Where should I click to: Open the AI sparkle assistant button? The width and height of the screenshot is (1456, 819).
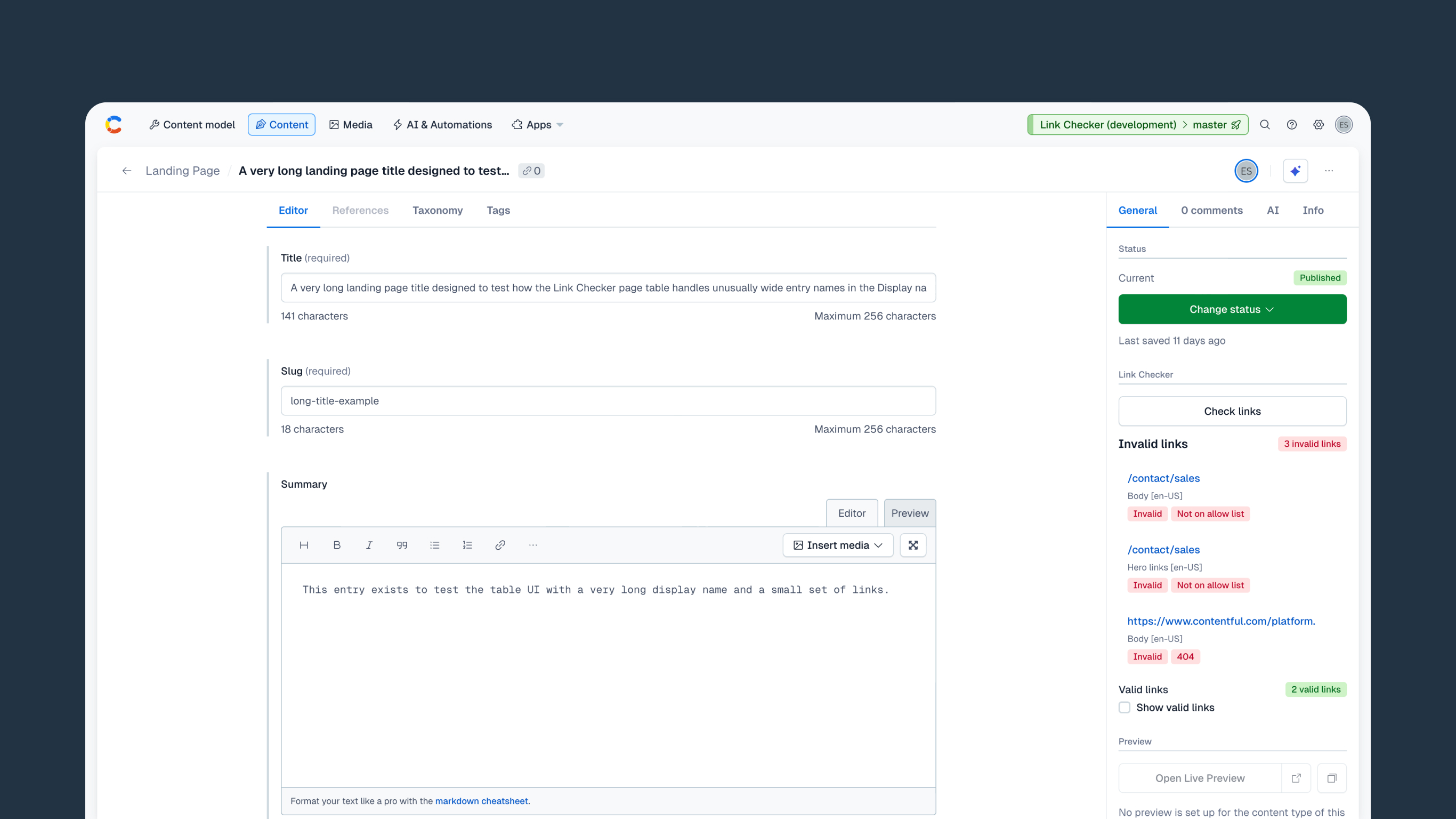(x=1295, y=171)
